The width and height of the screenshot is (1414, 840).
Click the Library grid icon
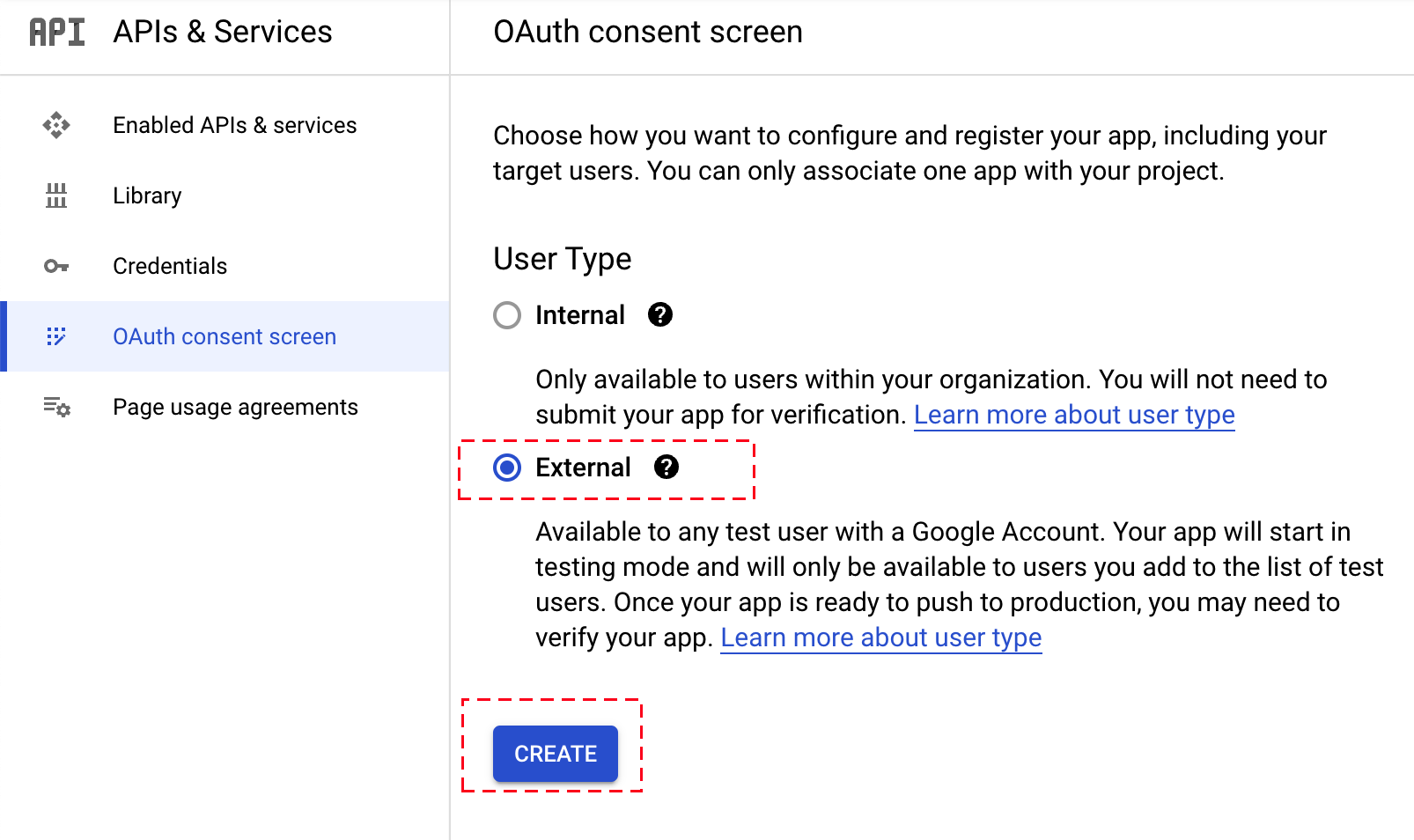(56, 195)
